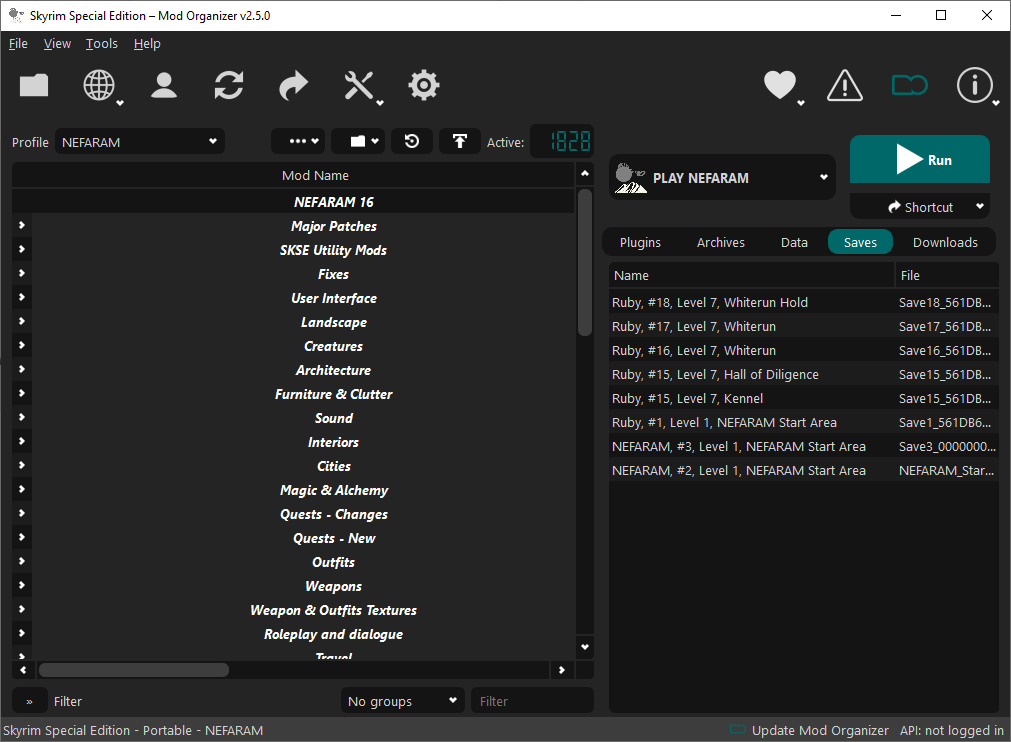Click API: not logged in status
Viewport: 1011px width, 742px height.
[x=952, y=730]
